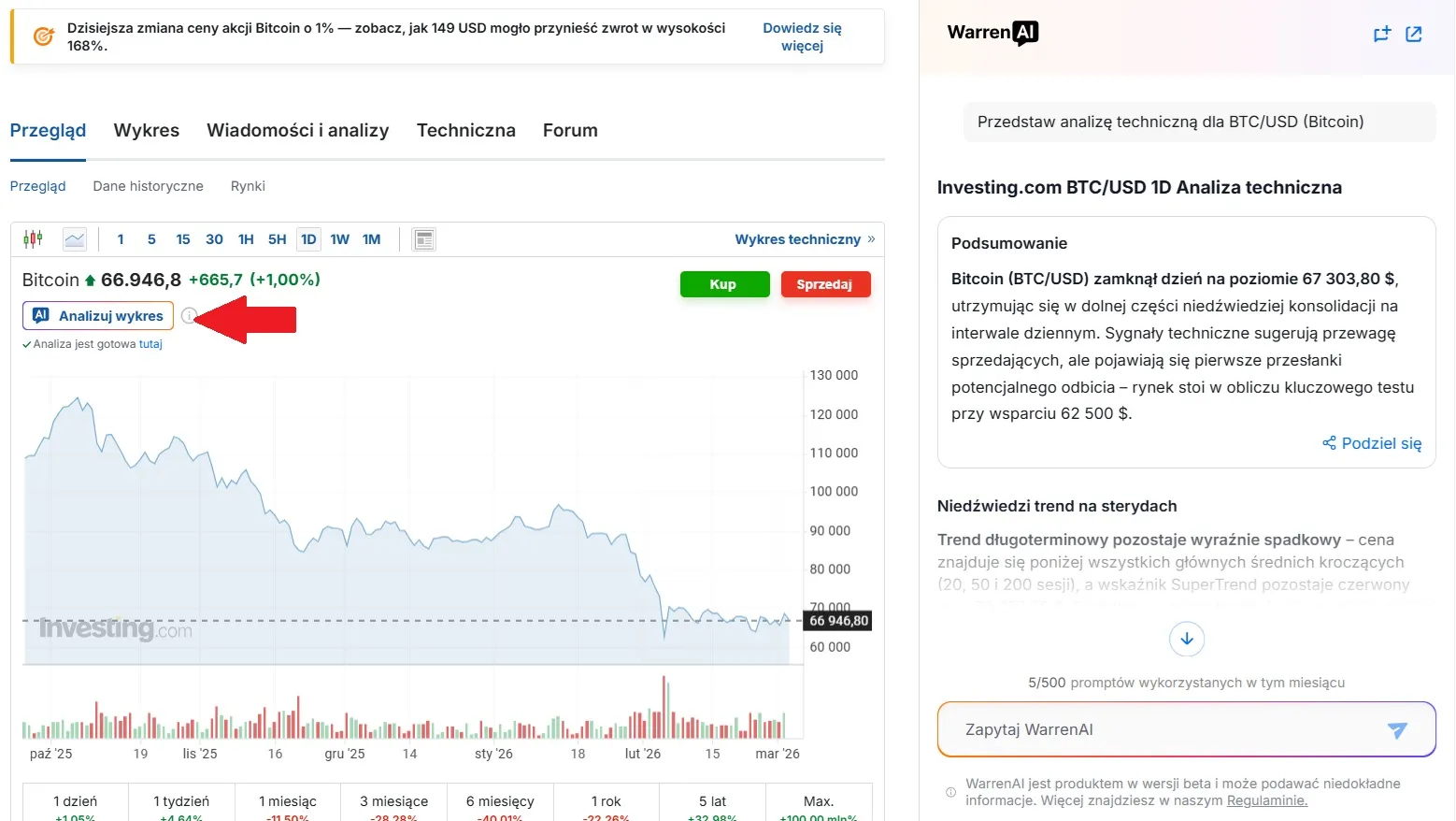Send the WarrenAI prompt with arrow icon

[1397, 730]
